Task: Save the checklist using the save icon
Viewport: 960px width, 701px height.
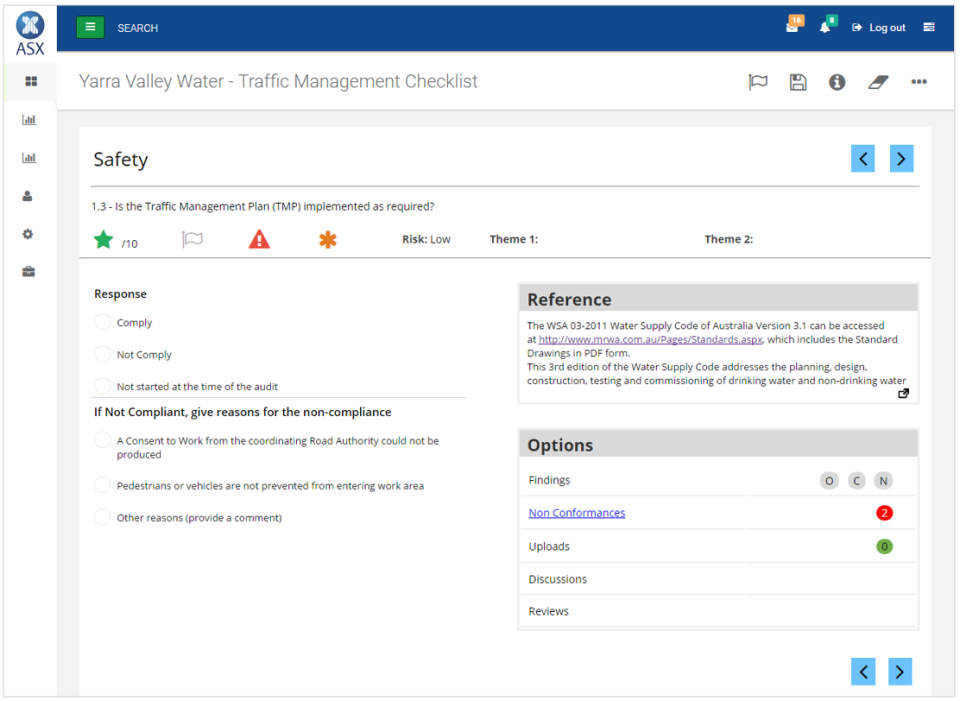Action: coord(798,82)
